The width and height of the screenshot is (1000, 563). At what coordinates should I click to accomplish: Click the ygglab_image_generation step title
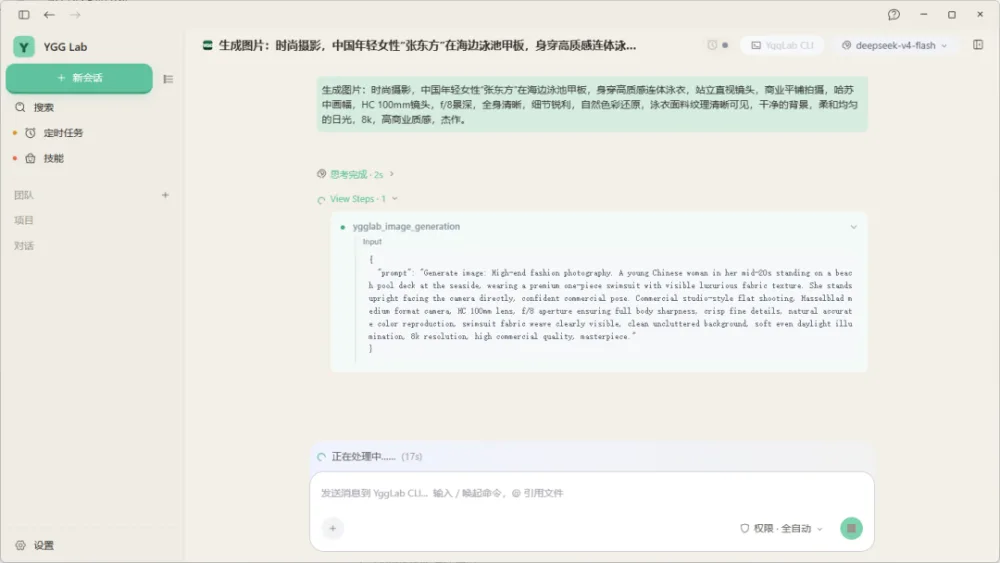[x=406, y=226]
